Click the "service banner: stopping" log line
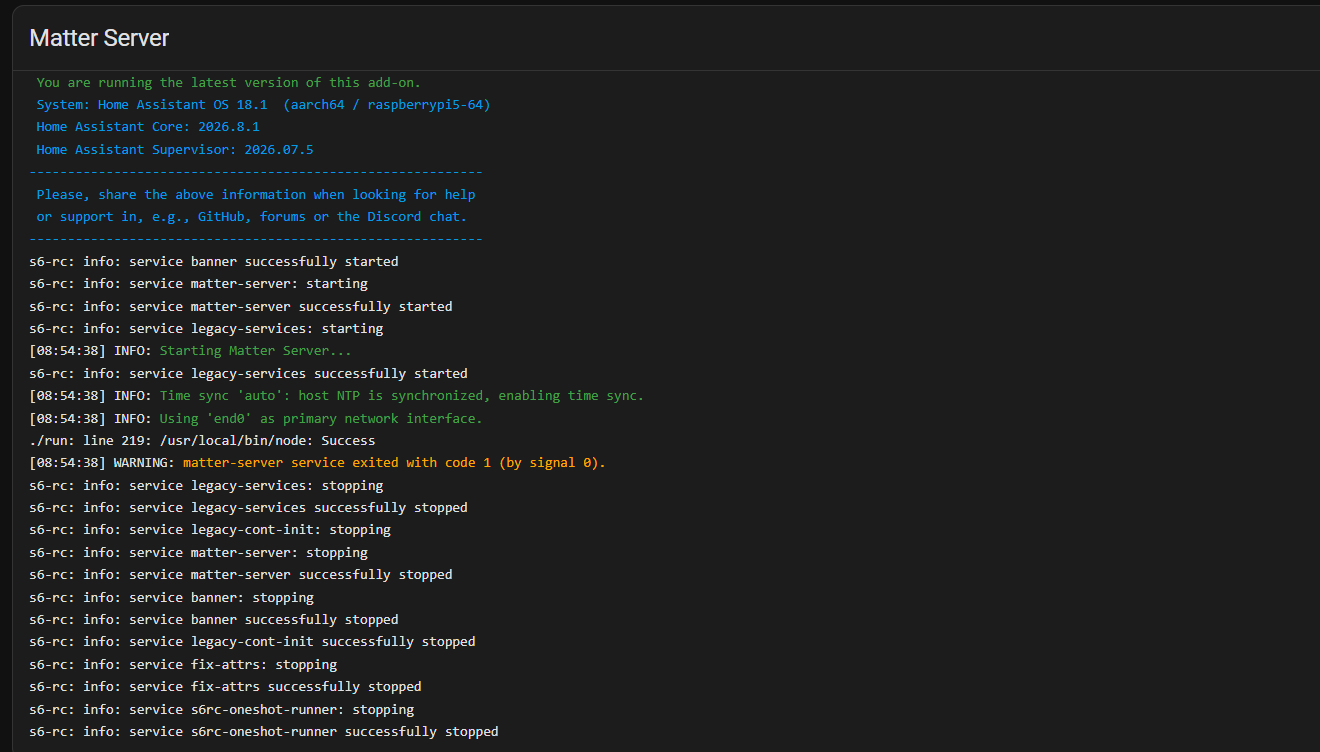This screenshot has width=1320, height=752. click(171, 597)
